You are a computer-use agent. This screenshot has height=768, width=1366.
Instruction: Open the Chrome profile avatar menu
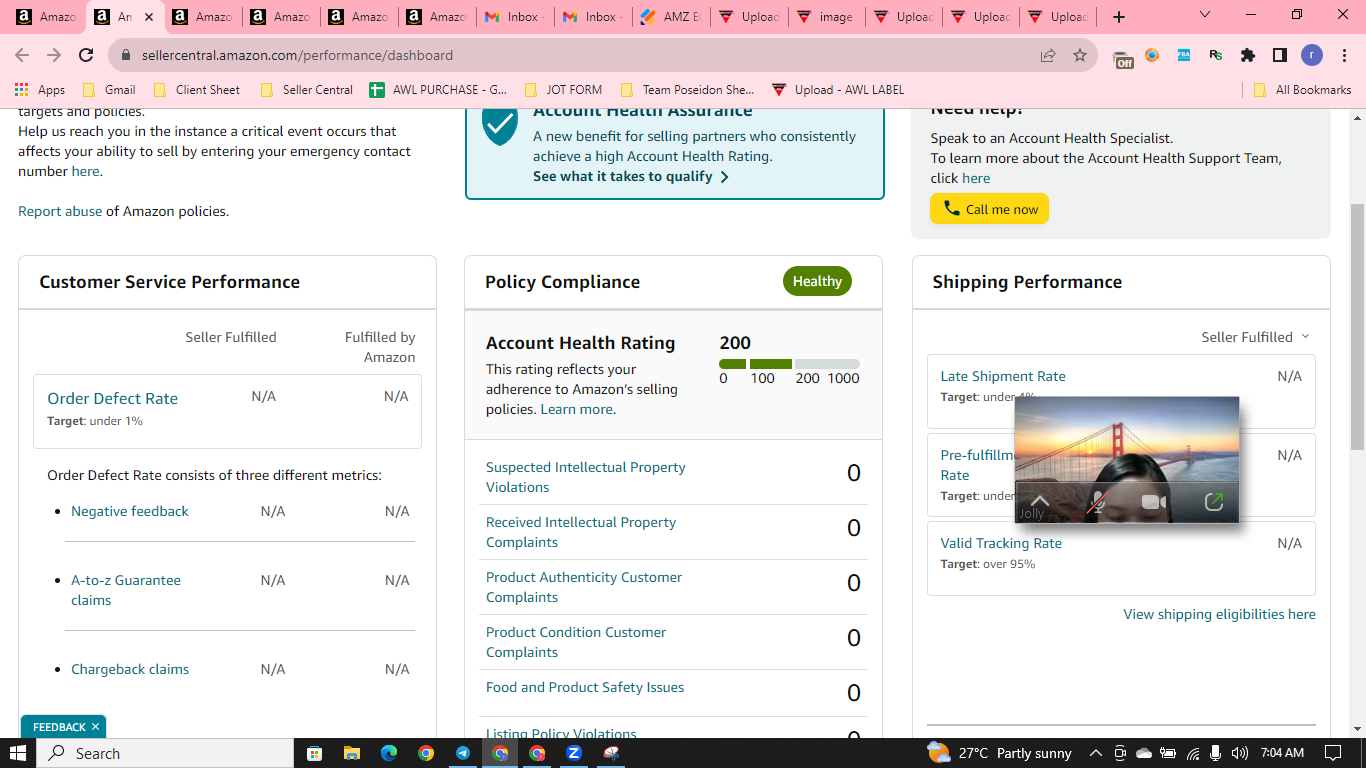[1312, 55]
